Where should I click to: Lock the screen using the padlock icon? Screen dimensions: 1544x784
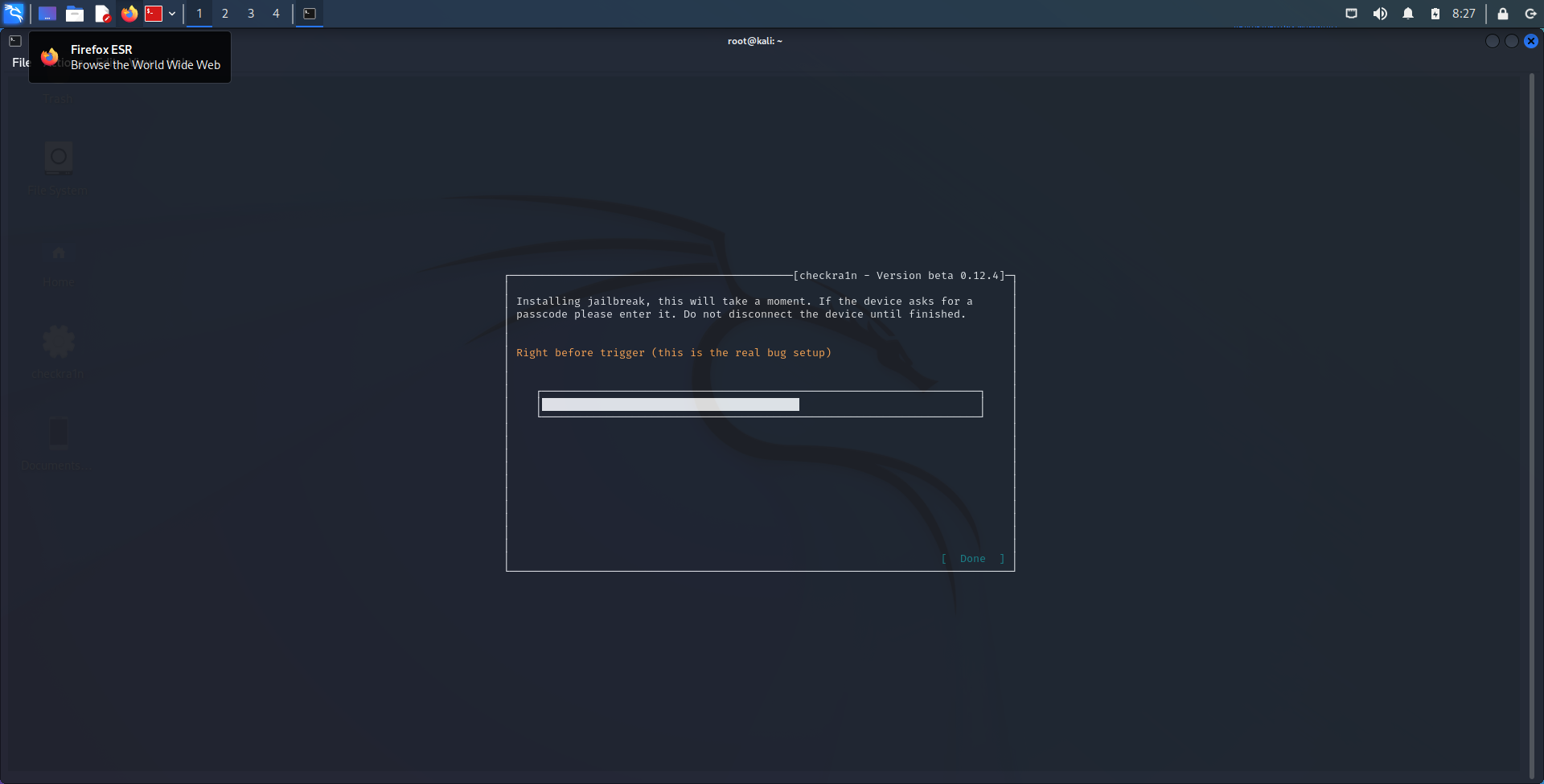[1502, 14]
